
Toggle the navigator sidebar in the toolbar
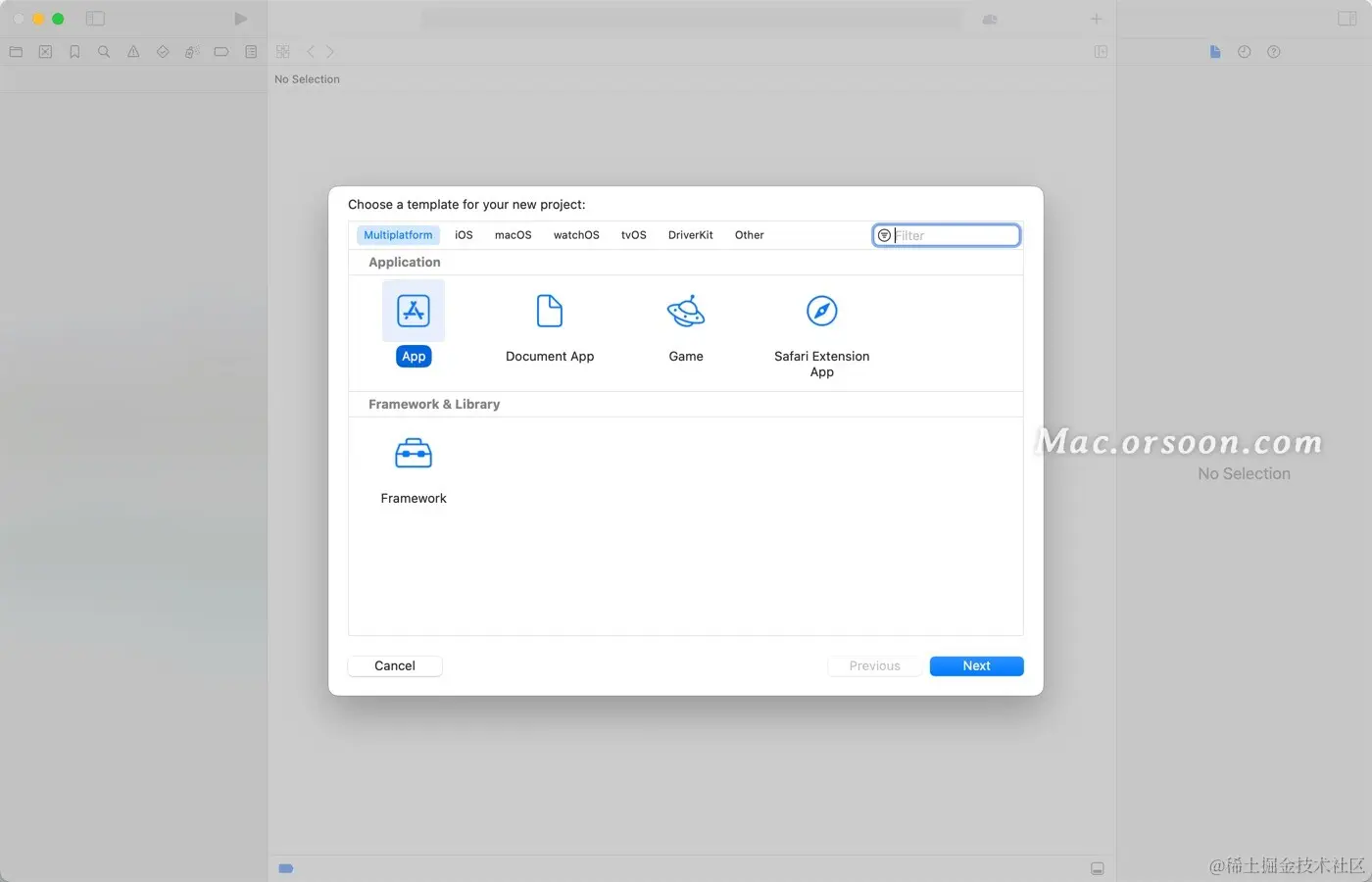95,19
